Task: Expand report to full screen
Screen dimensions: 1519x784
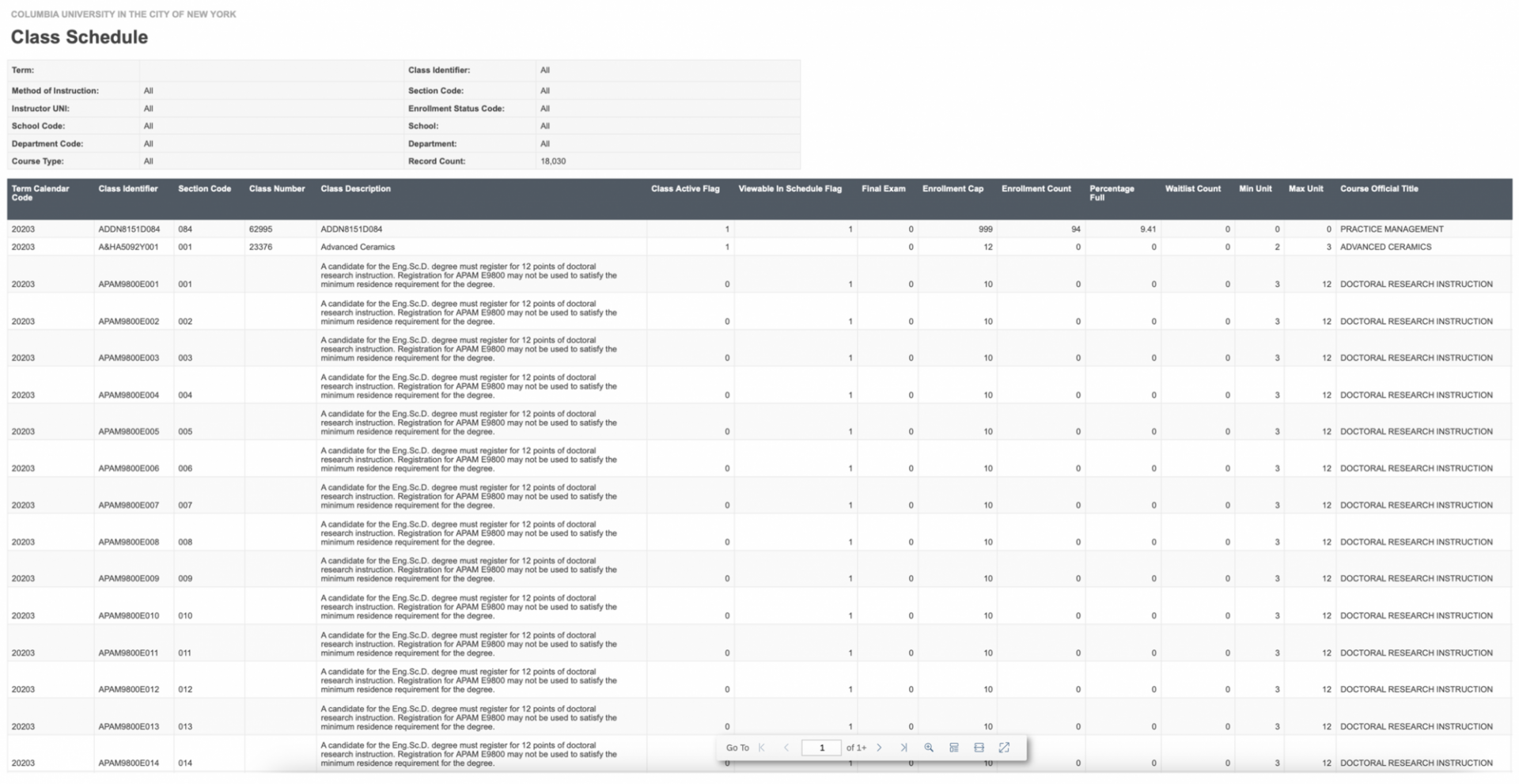Action: pos(1004,748)
